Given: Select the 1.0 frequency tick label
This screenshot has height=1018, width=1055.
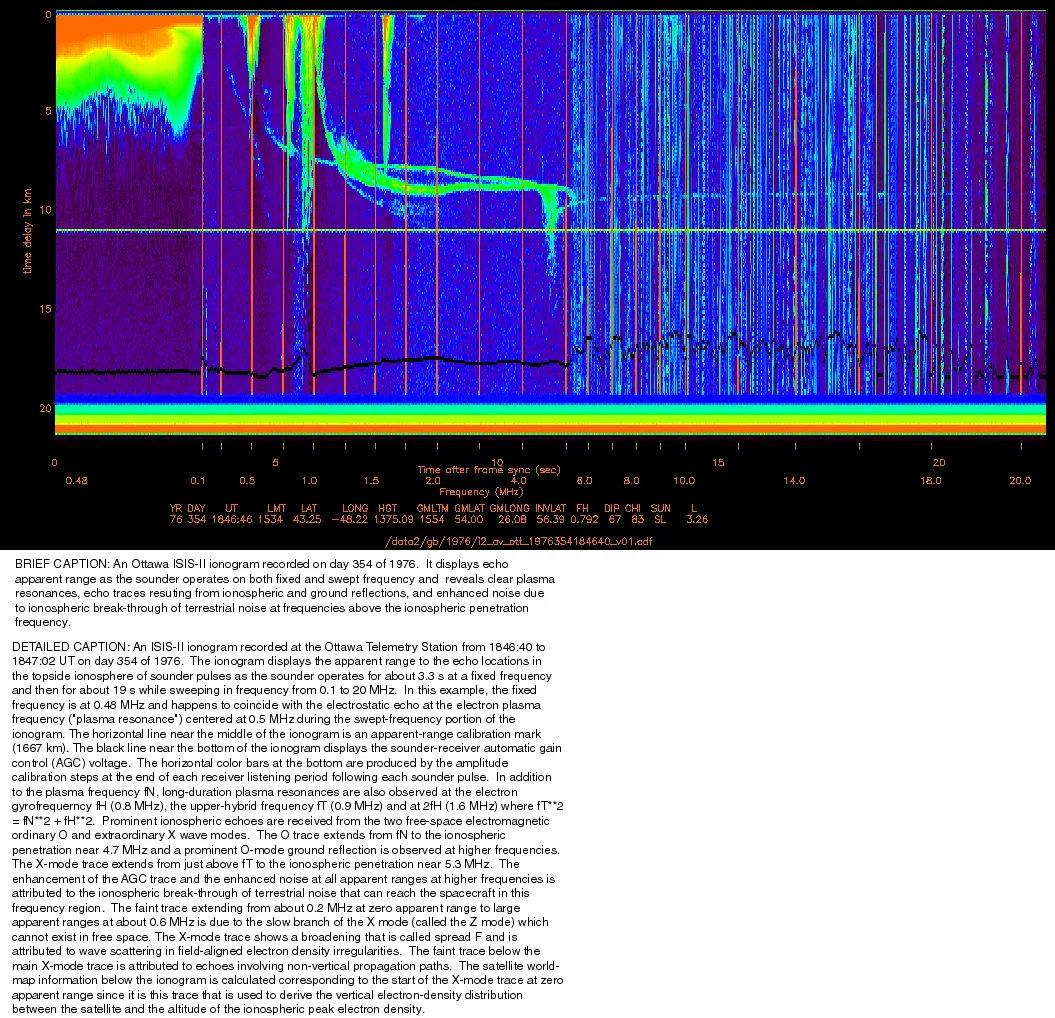Looking at the screenshot, I should 309,480.
